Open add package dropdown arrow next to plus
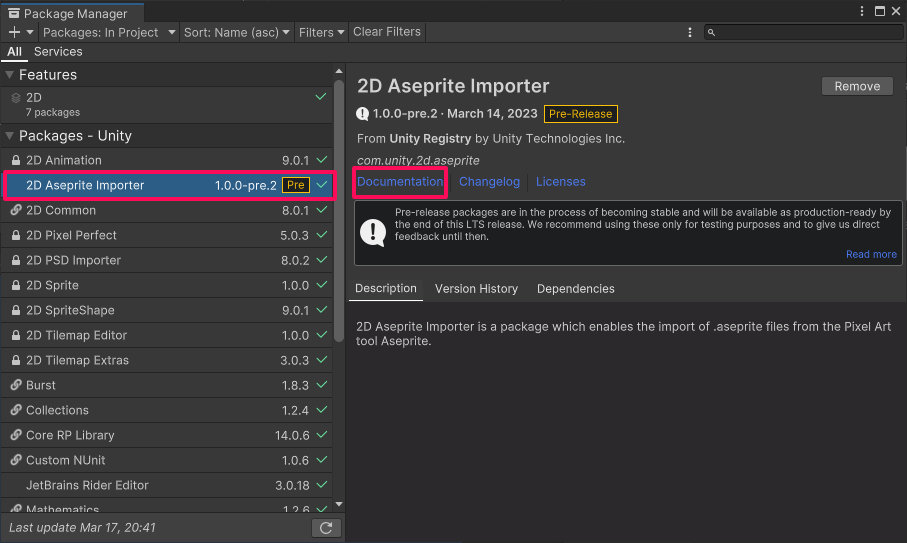Viewport: 907px width, 543px height. pyautogui.click(x=30, y=32)
